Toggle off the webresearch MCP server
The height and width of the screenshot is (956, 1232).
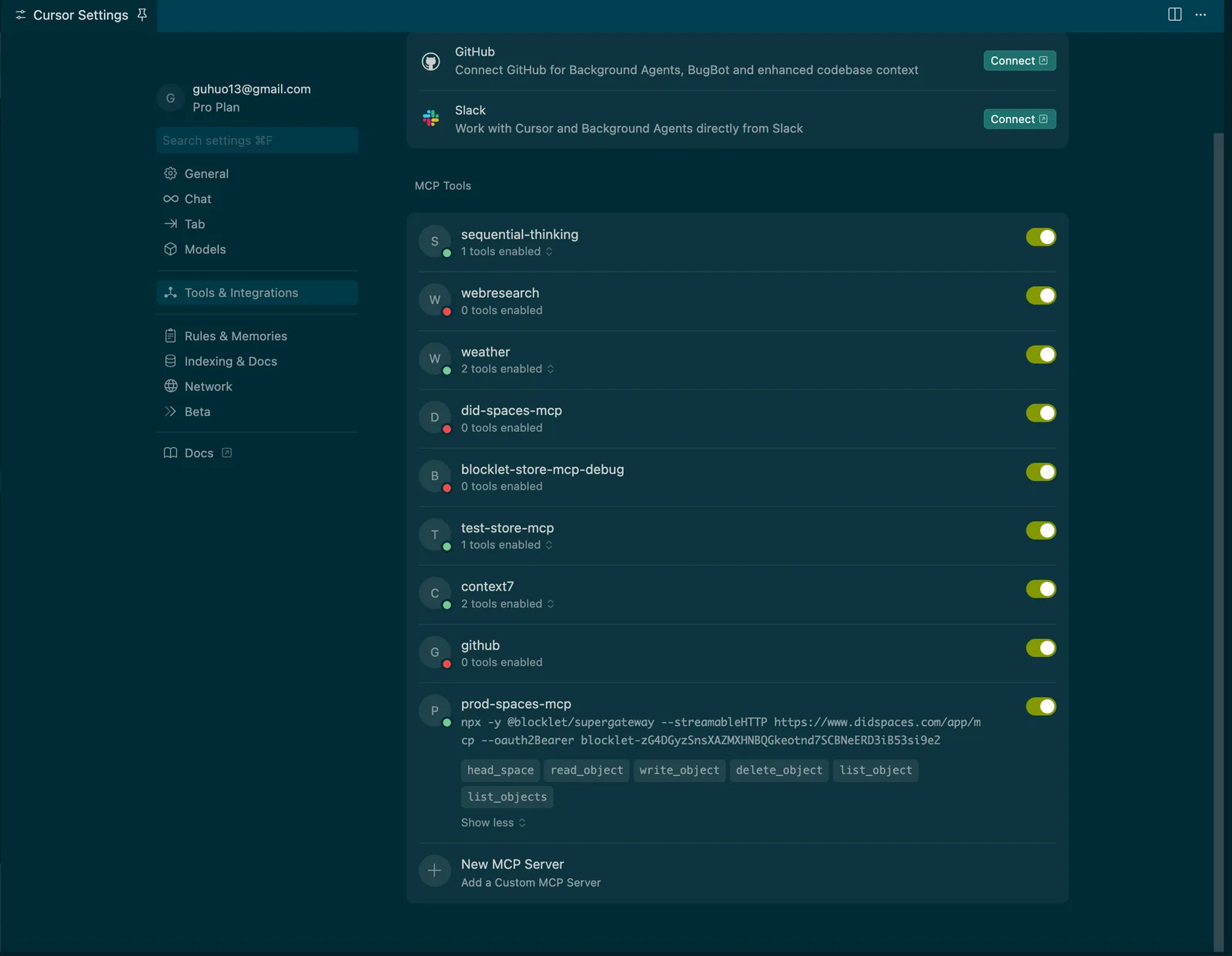coord(1041,296)
